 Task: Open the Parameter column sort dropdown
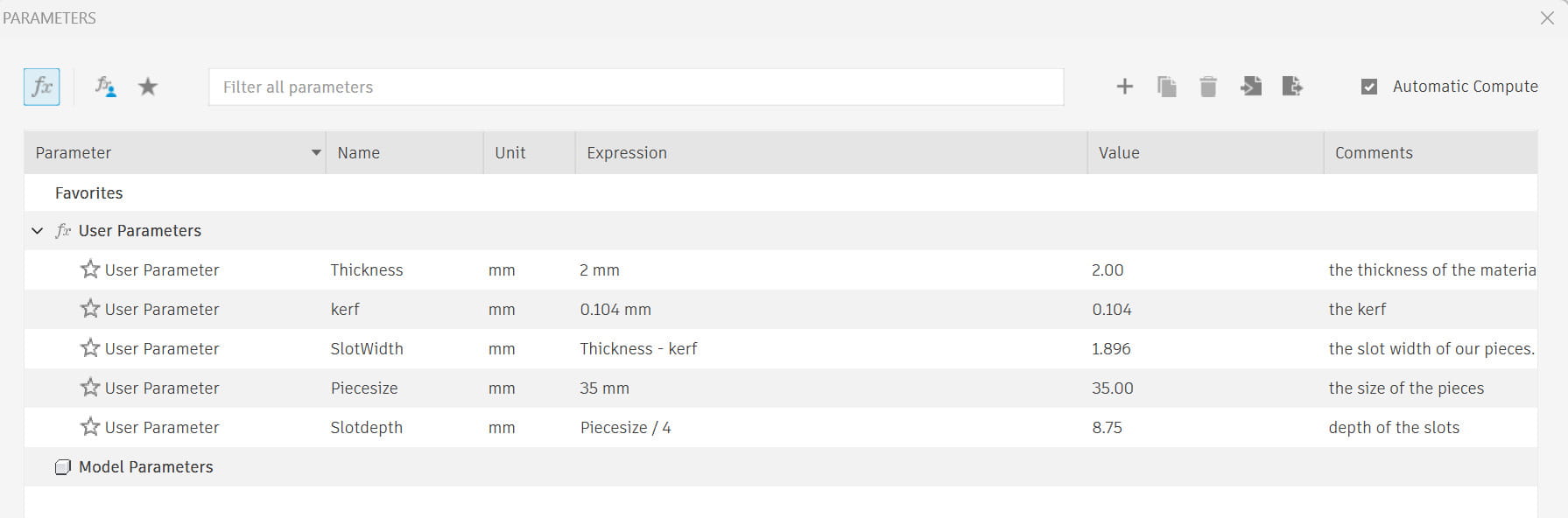[315, 152]
